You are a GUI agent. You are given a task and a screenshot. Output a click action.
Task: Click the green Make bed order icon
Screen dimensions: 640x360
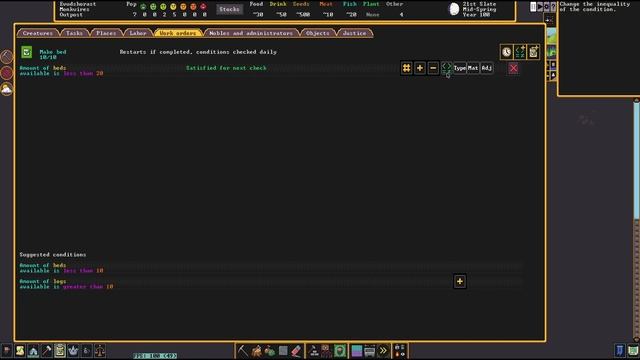(27, 52)
